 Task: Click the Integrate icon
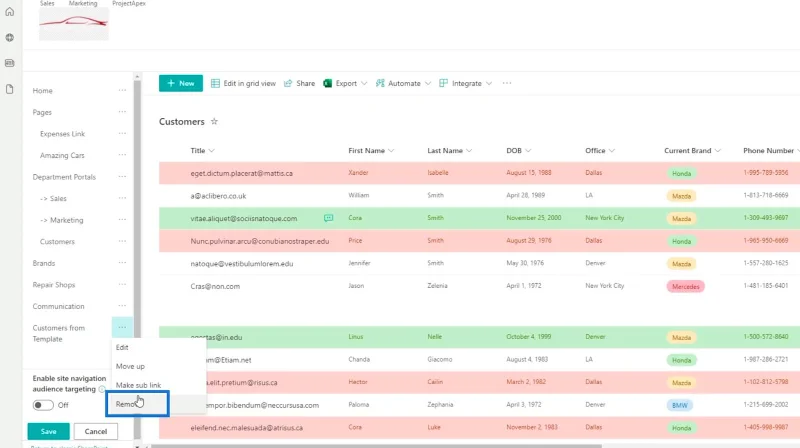point(443,83)
